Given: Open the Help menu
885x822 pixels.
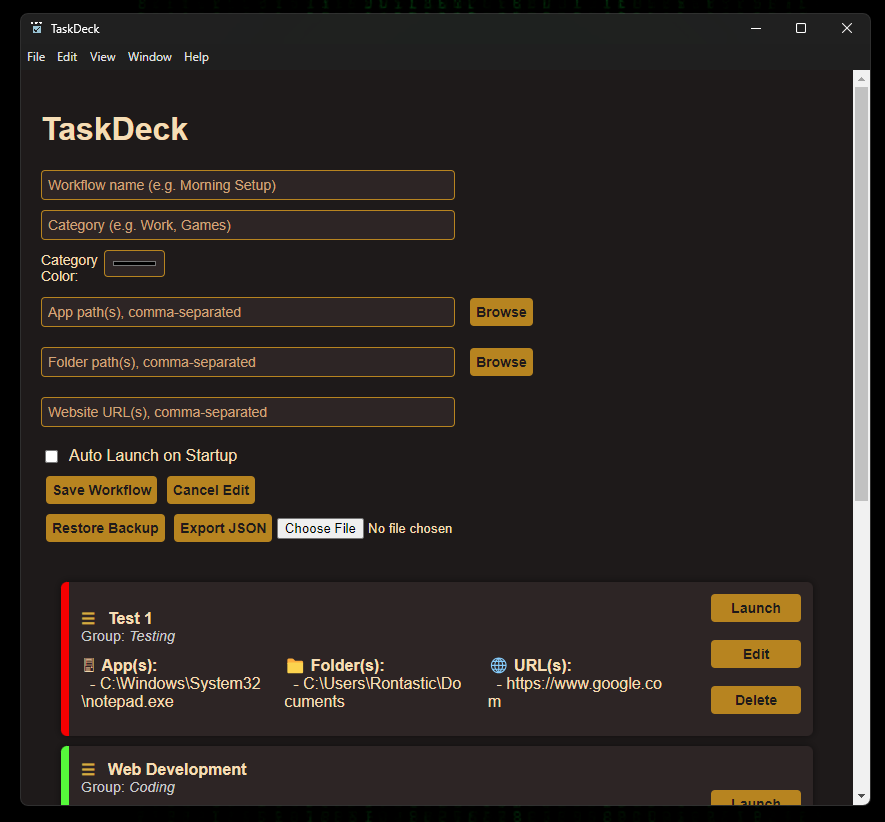Looking at the screenshot, I should (196, 57).
